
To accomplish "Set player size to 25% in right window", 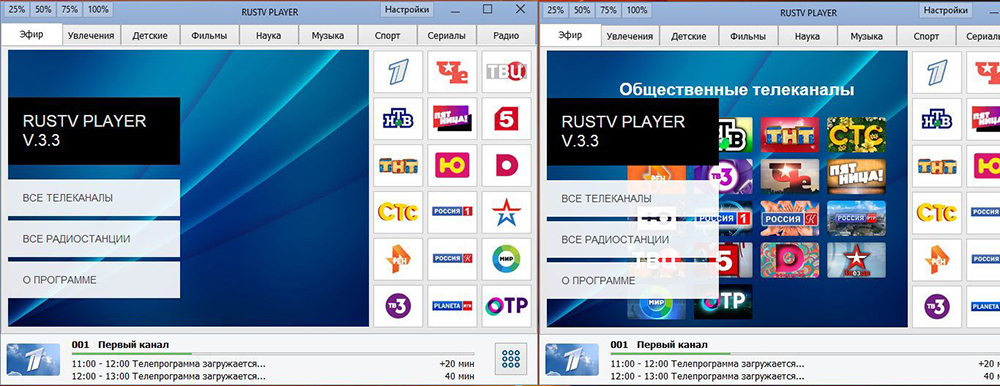I will tap(555, 10).
